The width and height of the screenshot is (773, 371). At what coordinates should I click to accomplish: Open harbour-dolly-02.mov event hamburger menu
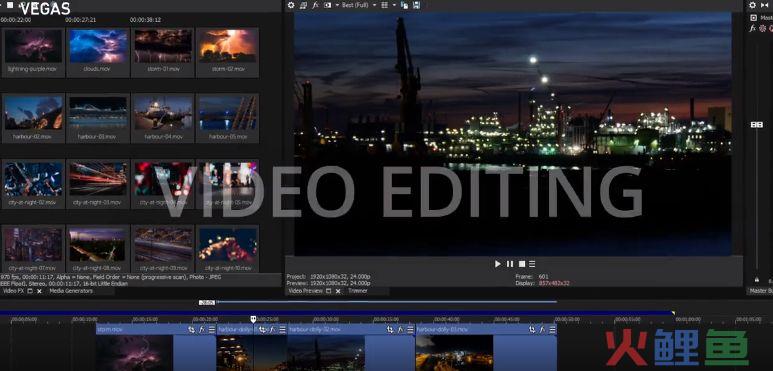coord(410,330)
